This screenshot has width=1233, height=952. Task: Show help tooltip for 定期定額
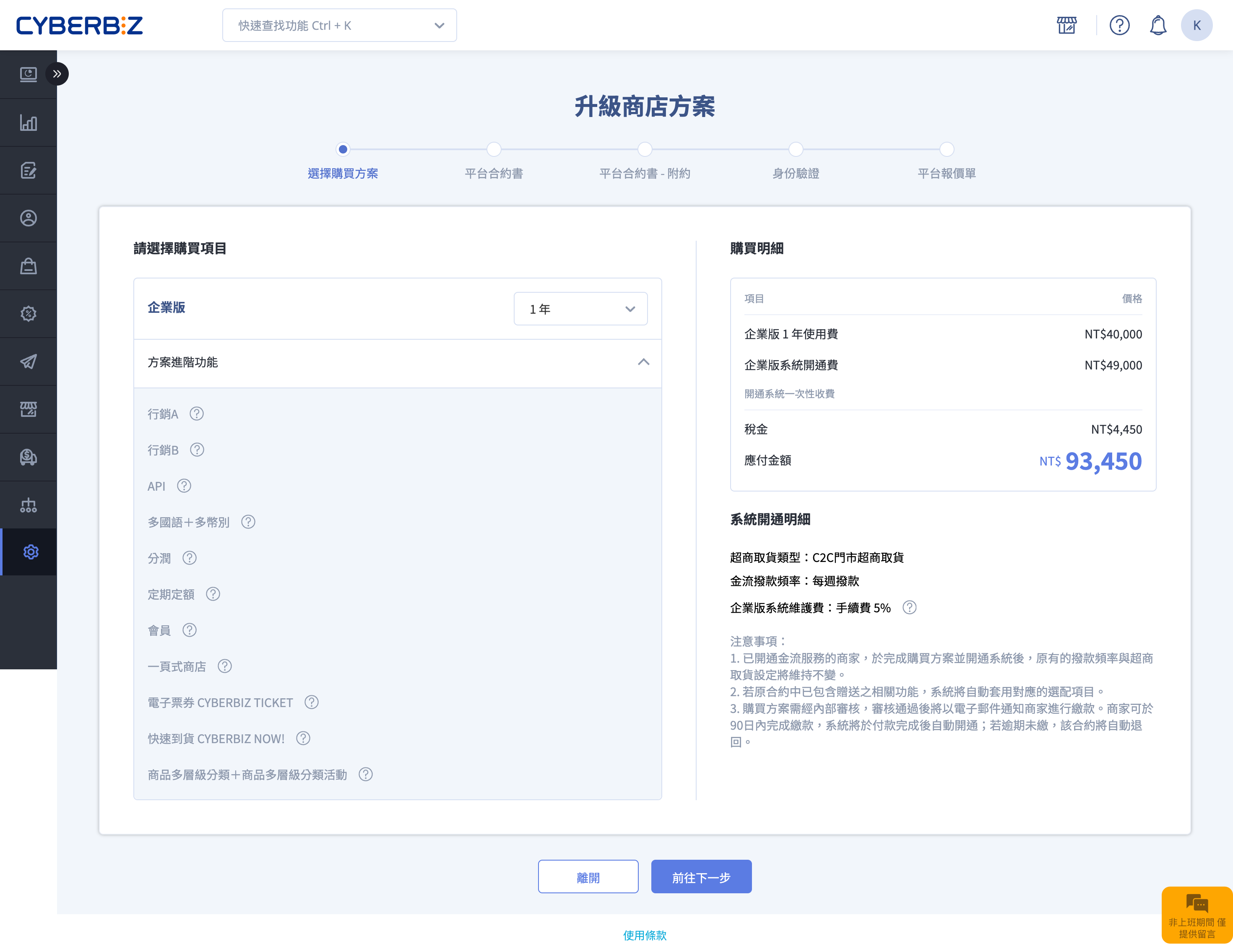[213, 594]
